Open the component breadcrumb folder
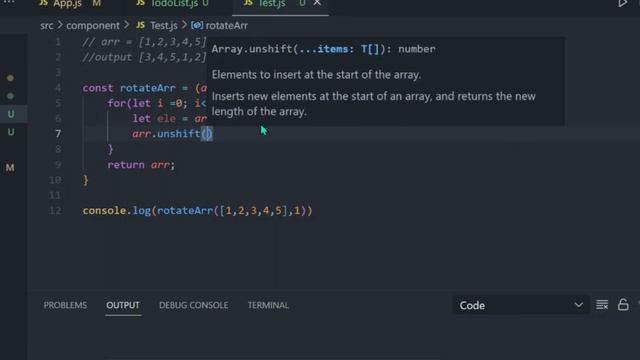Viewport: 640px width, 360px height. point(93,25)
